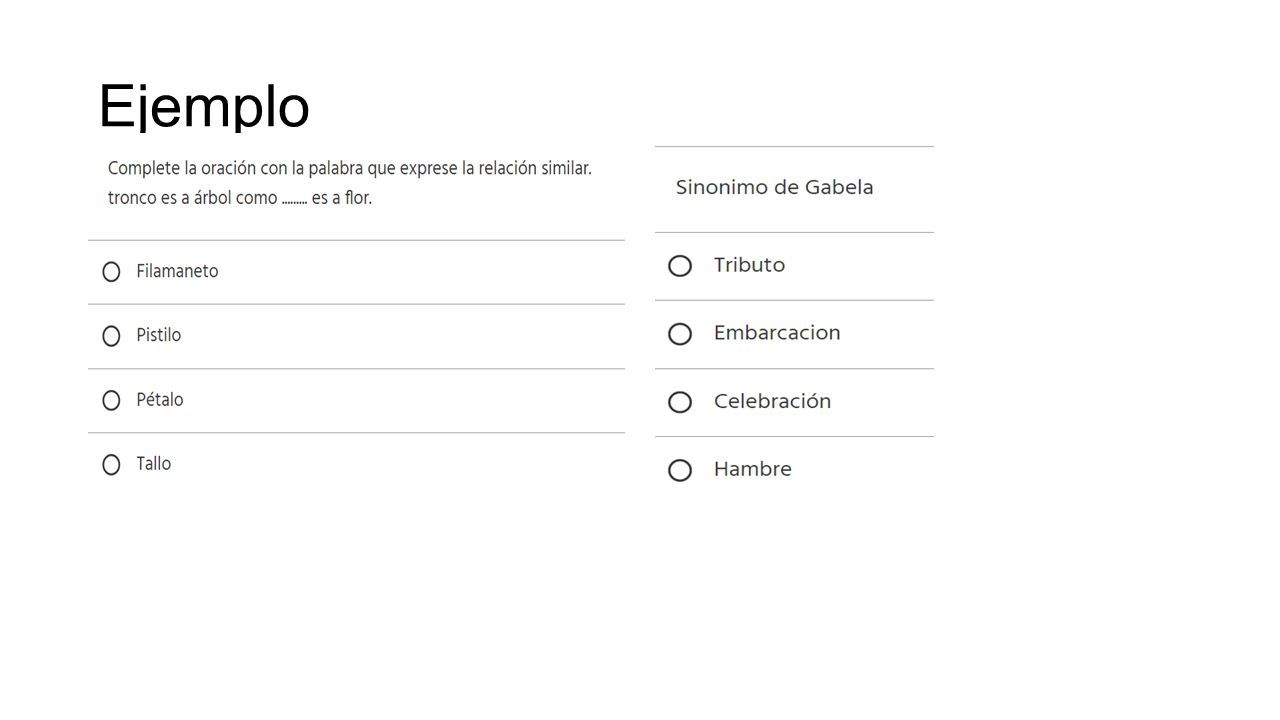Screen dimensions: 1280x720
Task: Select the Embarcacion radio button
Action: (x=680, y=334)
